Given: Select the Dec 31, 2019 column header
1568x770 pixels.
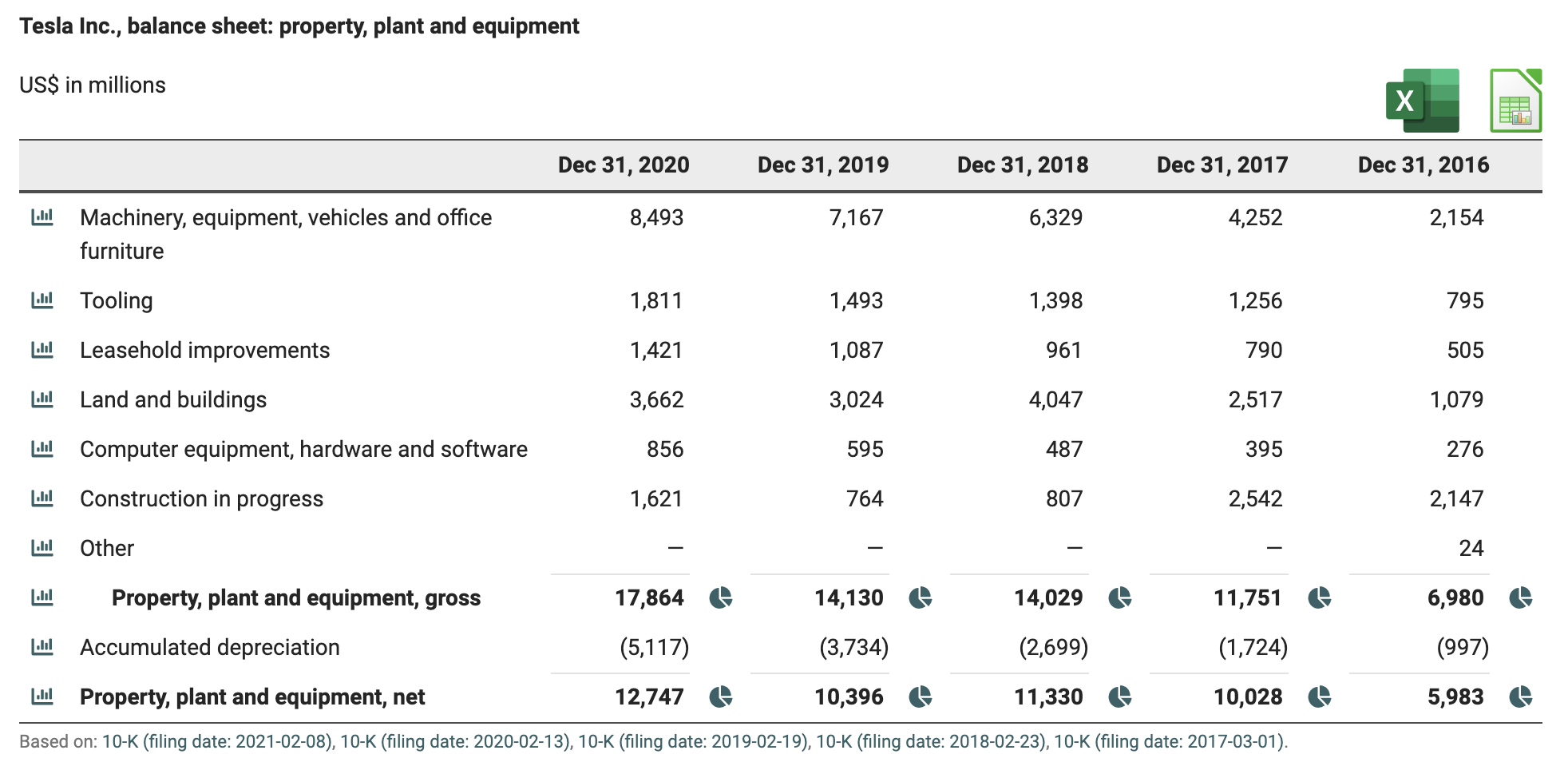Looking at the screenshot, I should [823, 165].
